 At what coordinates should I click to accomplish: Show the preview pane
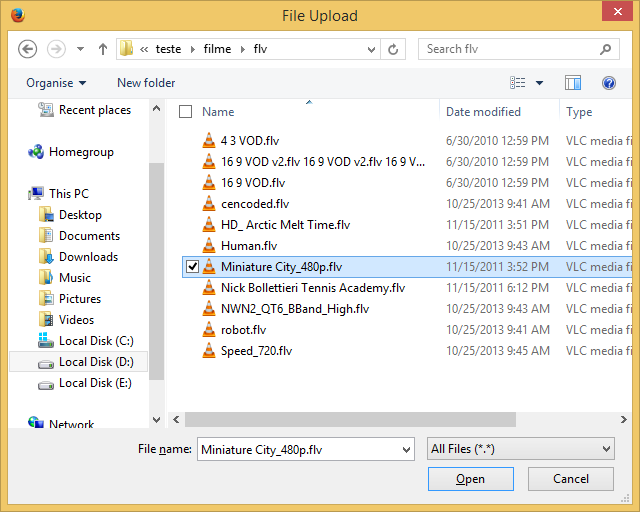coord(573,83)
